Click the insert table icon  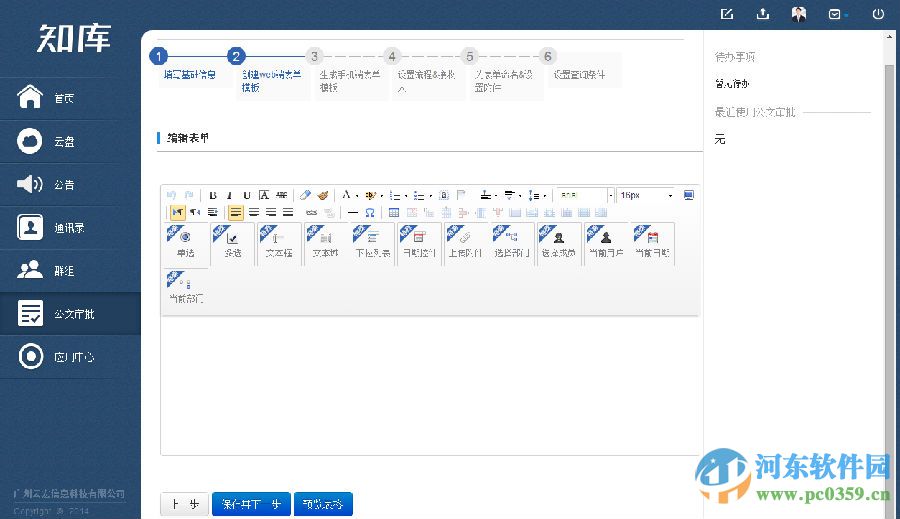click(x=394, y=212)
